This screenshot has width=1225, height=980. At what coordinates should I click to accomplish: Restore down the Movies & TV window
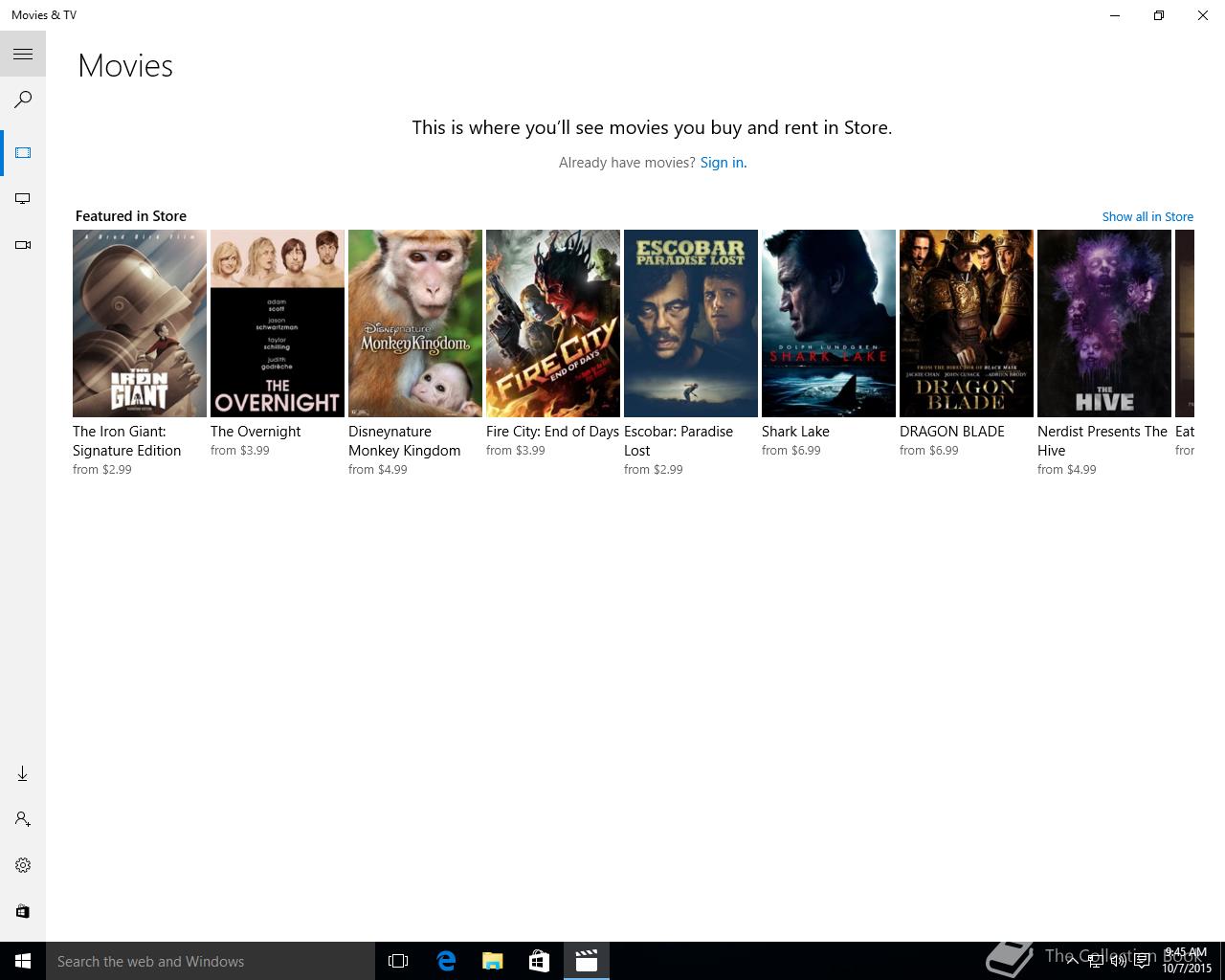1159,15
